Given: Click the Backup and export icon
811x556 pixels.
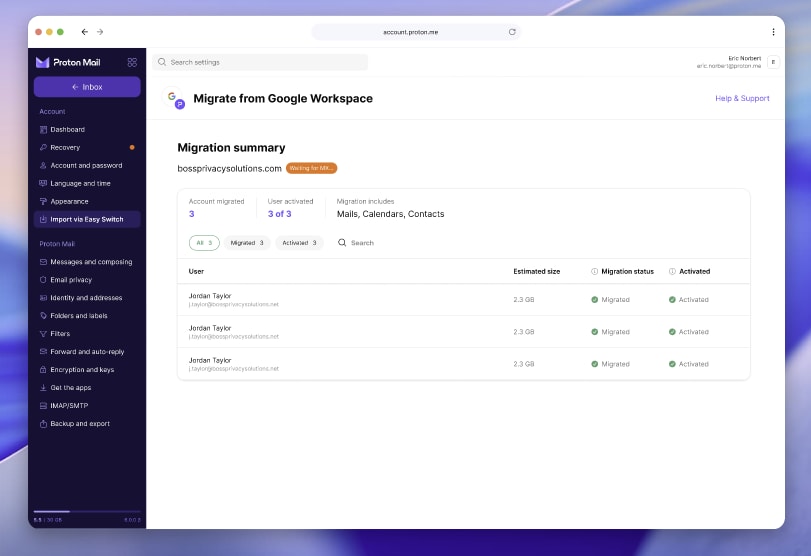Looking at the screenshot, I should coord(43,424).
